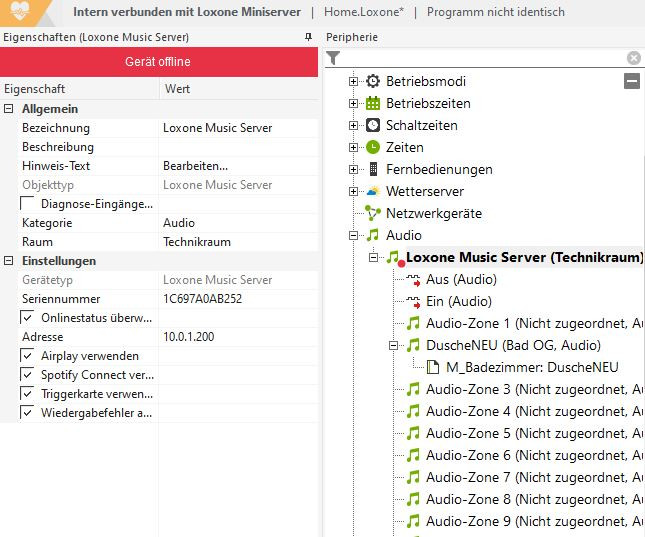
Task: Collapse the Allgemein property group
Action: (x=8, y=109)
